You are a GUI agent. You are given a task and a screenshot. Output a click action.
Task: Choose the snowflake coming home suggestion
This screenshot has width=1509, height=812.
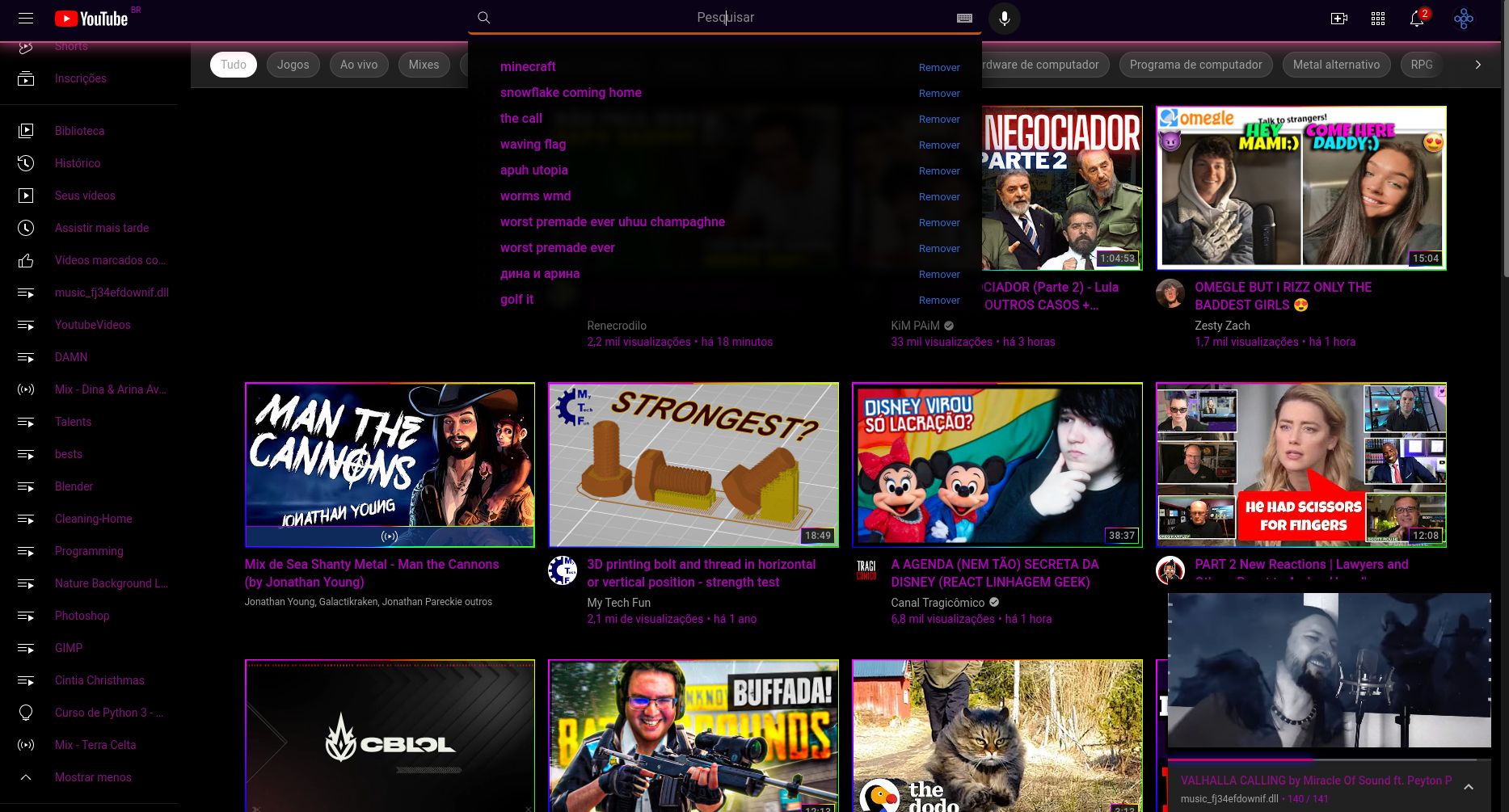pyautogui.click(x=571, y=92)
